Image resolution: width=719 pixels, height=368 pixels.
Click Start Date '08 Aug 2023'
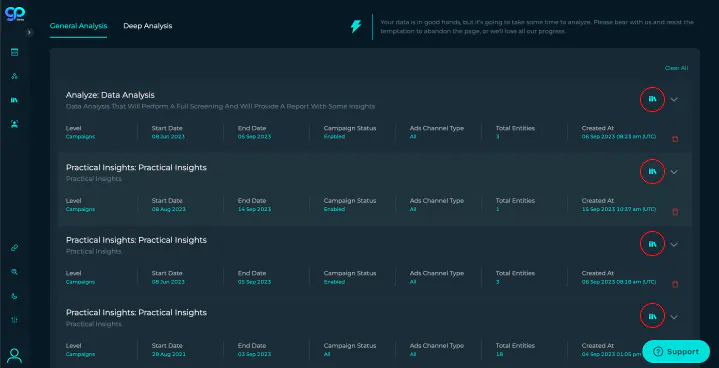click(169, 209)
